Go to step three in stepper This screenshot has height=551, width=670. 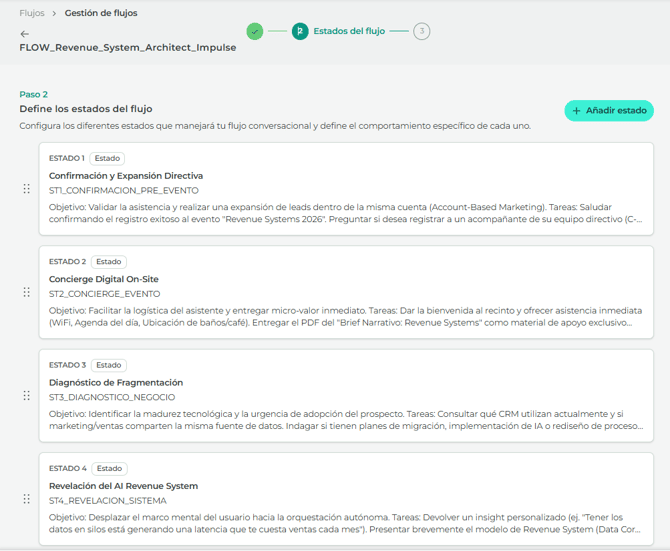pos(422,32)
